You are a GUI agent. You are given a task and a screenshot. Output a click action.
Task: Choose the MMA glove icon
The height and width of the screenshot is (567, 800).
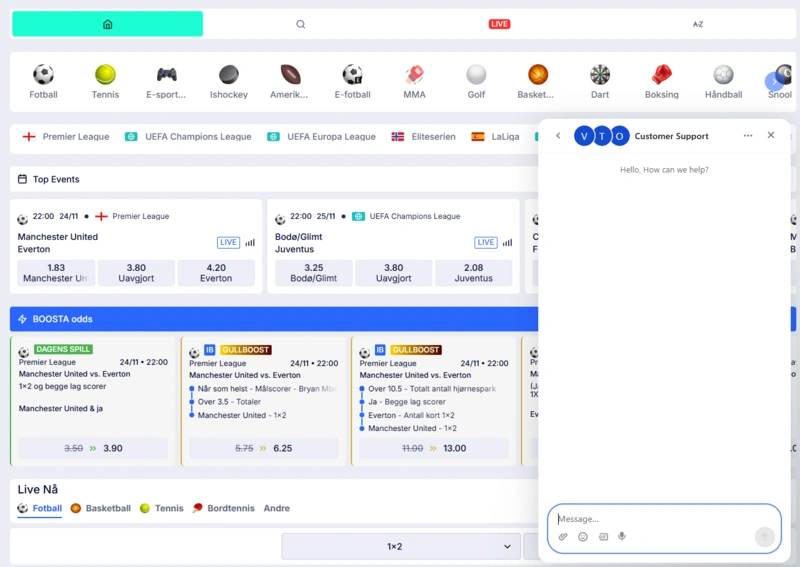(414, 75)
